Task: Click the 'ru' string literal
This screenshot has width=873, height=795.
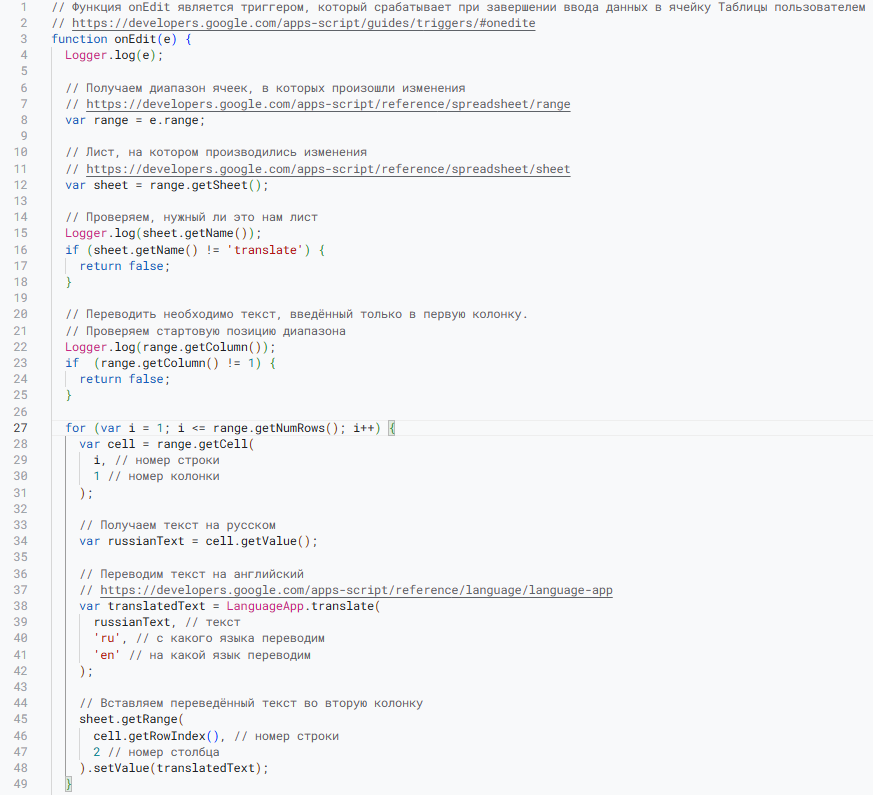Action: pos(107,639)
